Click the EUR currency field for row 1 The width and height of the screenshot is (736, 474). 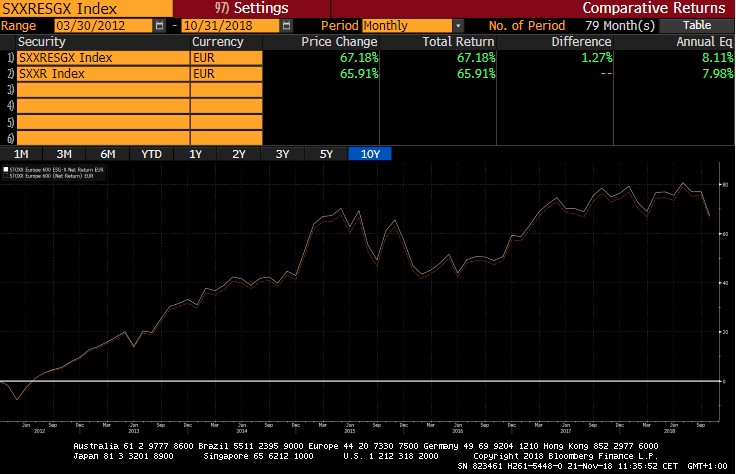click(x=227, y=58)
